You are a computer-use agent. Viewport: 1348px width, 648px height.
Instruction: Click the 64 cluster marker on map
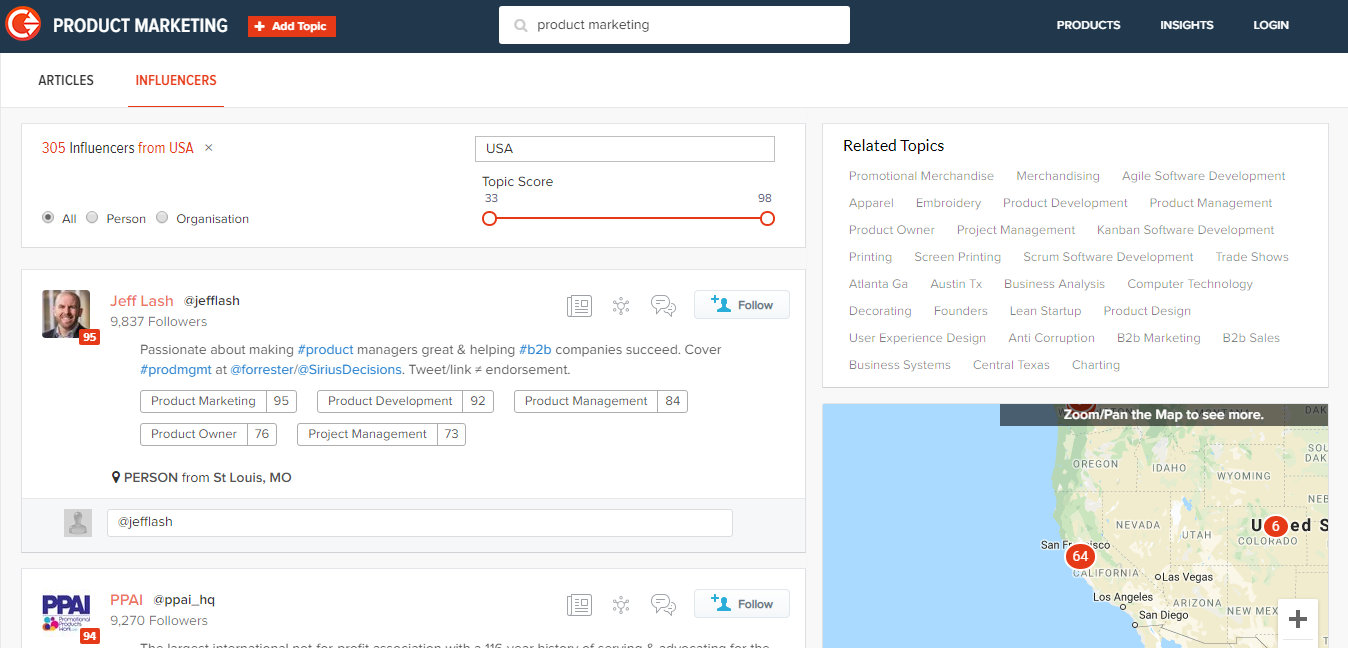pyautogui.click(x=1079, y=556)
